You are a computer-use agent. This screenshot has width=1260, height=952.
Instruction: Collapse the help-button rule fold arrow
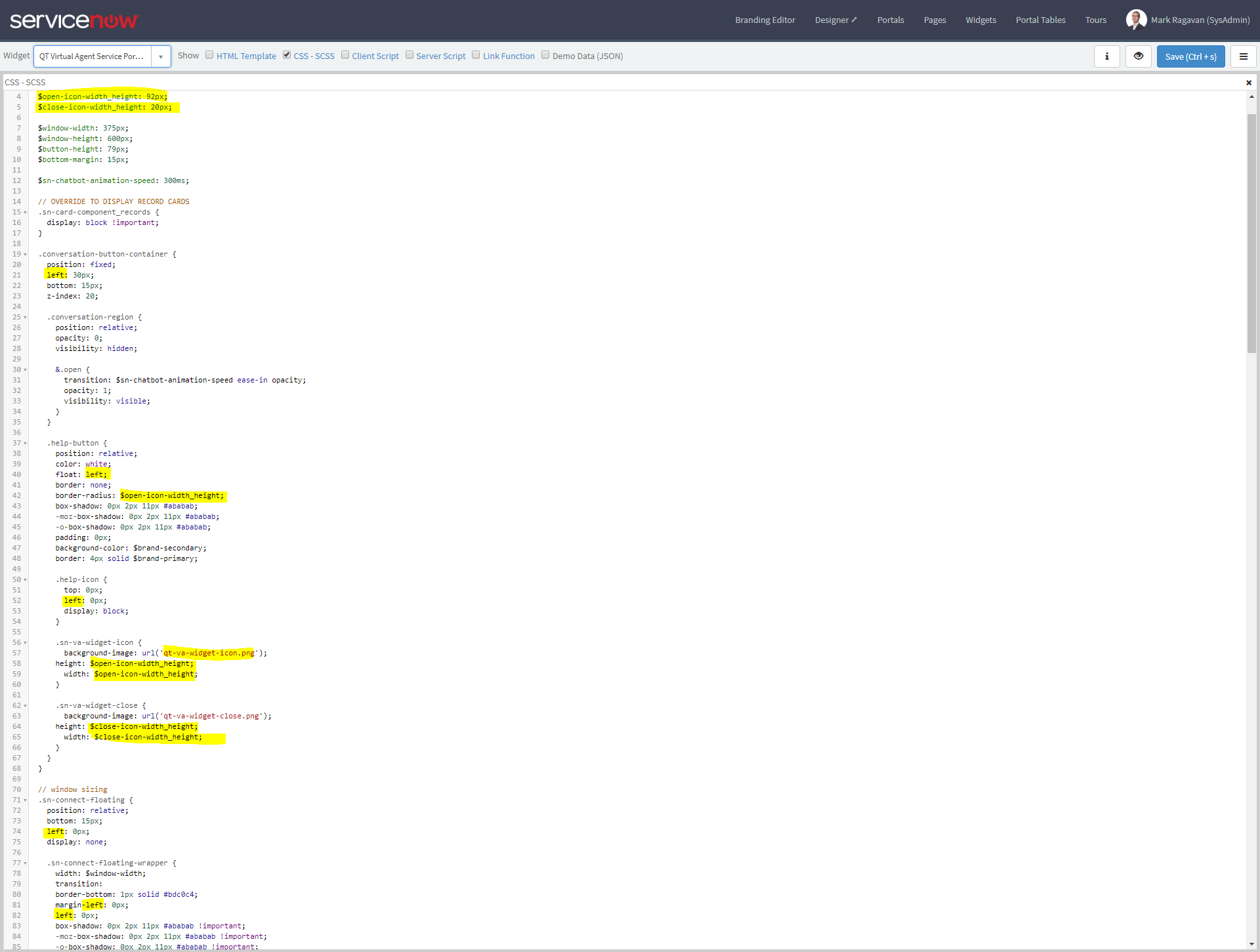click(x=24, y=443)
